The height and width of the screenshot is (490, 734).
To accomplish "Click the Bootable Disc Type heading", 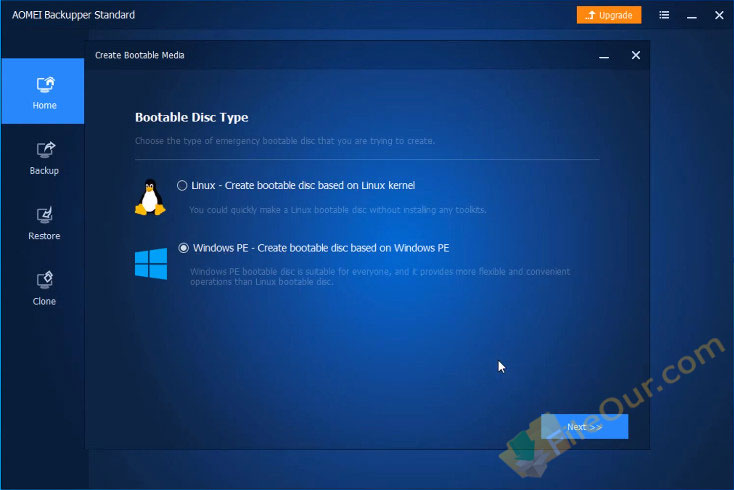I will pyautogui.click(x=191, y=117).
